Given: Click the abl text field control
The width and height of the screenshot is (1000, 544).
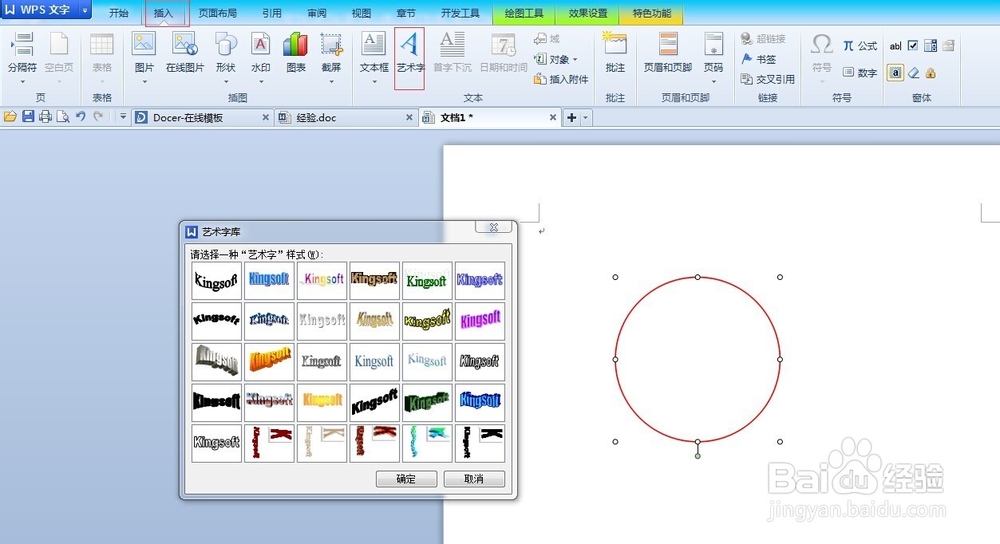Looking at the screenshot, I should coord(895,46).
